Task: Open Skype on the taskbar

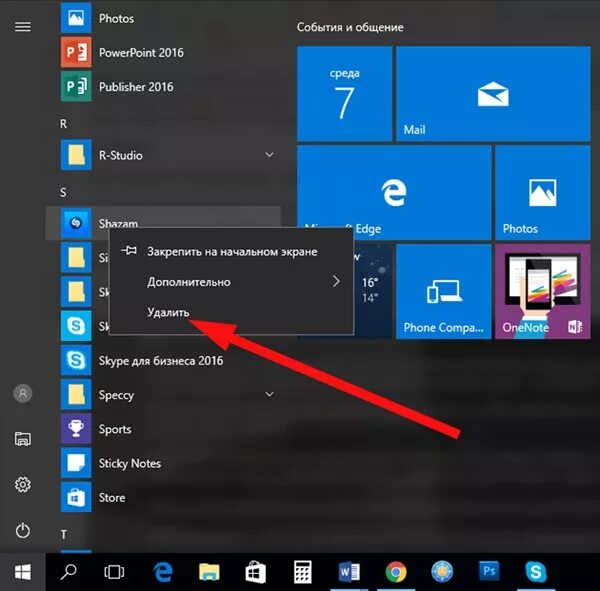Action: point(536,572)
